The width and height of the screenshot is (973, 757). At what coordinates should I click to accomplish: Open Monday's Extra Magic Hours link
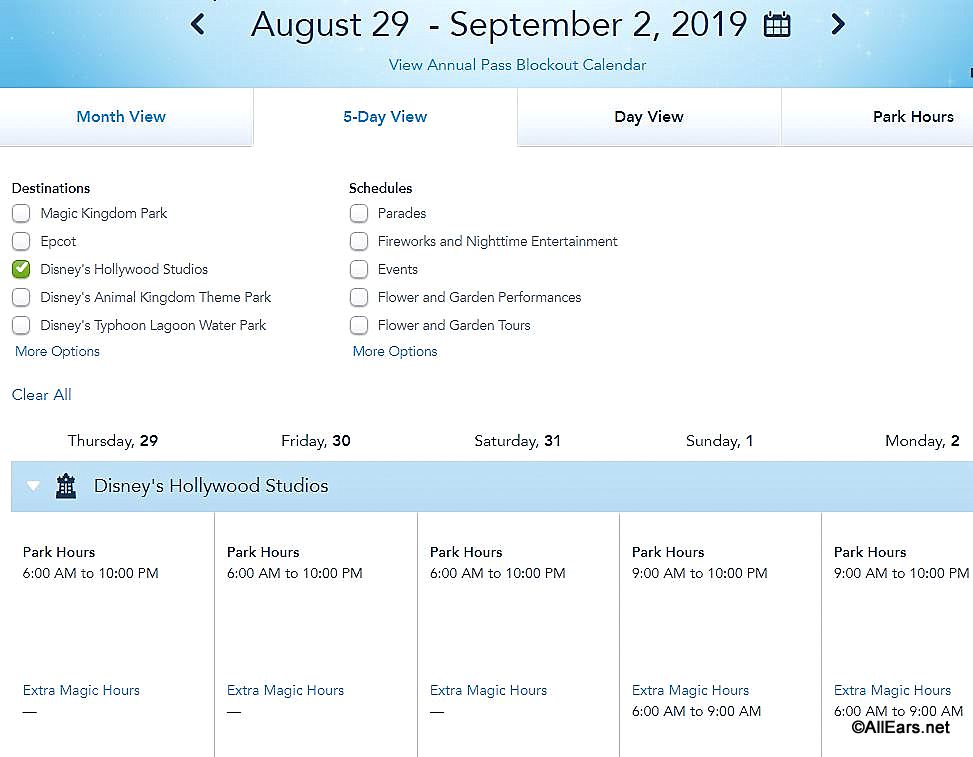[x=892, y=690]
